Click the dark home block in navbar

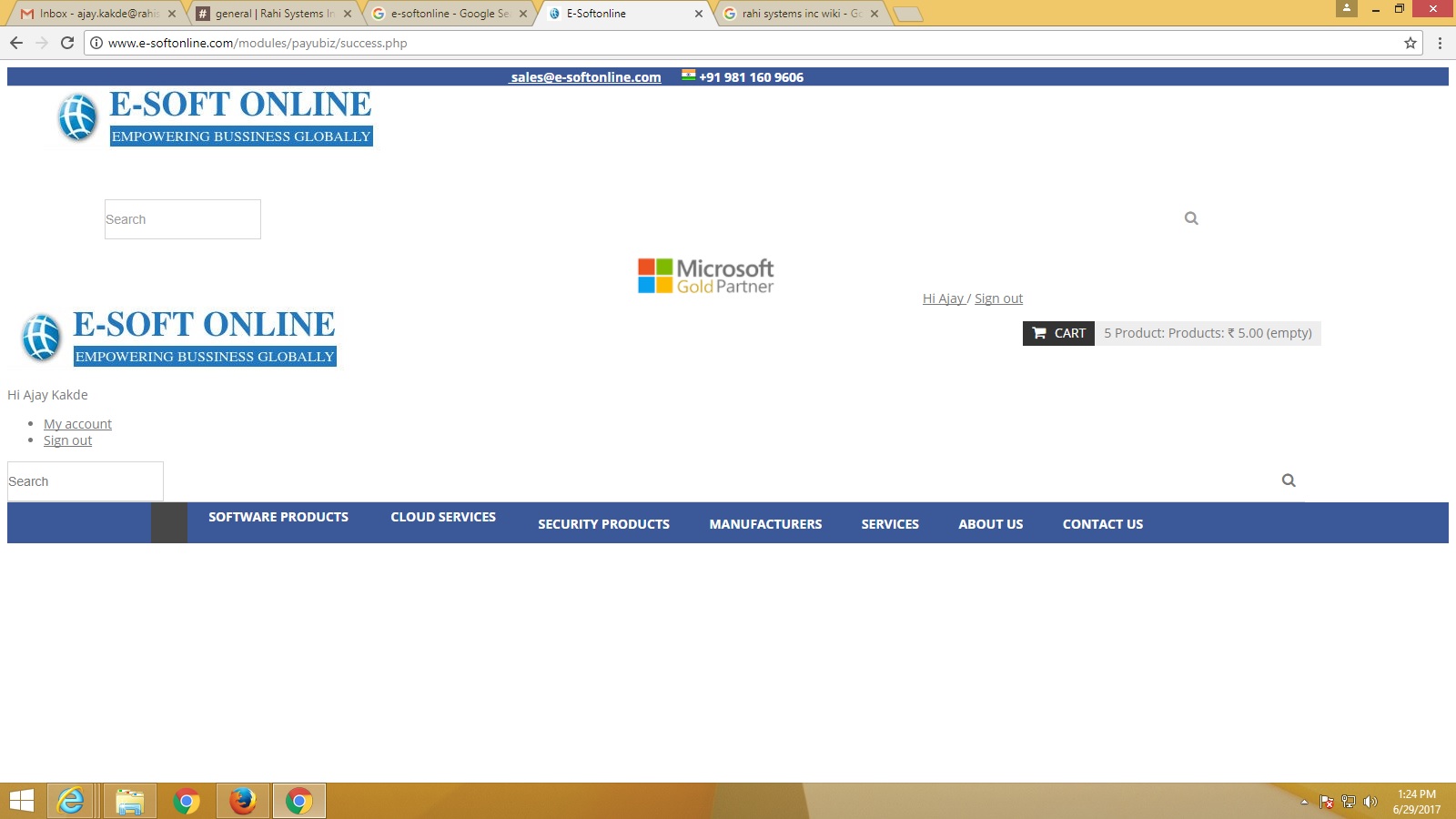point(169,523)
